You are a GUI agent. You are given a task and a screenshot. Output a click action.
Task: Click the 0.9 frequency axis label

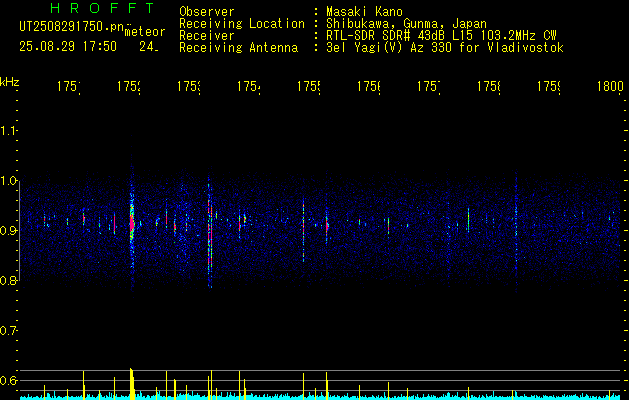pyautogui.click(x=8, y=231)
